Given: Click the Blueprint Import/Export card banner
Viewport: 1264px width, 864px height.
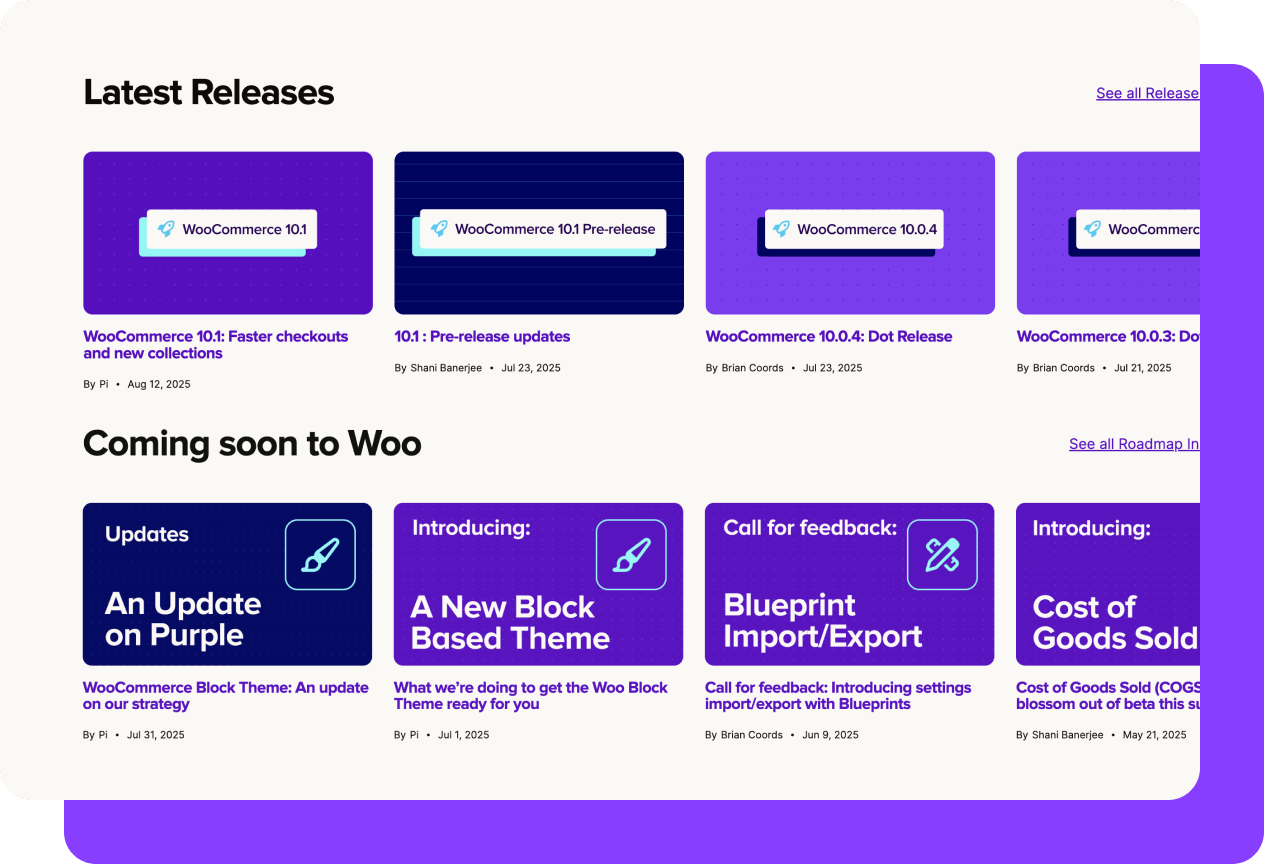Looking at the screenshot, I should coord(849,583).
